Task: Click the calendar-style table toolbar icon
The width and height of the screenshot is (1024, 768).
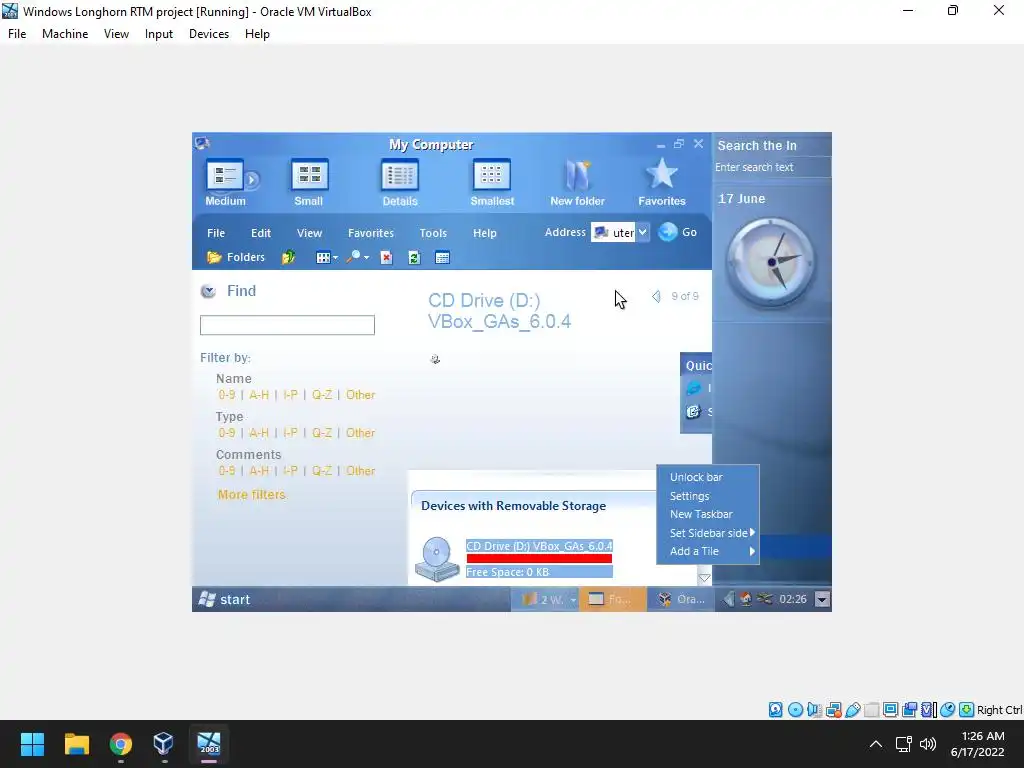Action: point(442,257)
